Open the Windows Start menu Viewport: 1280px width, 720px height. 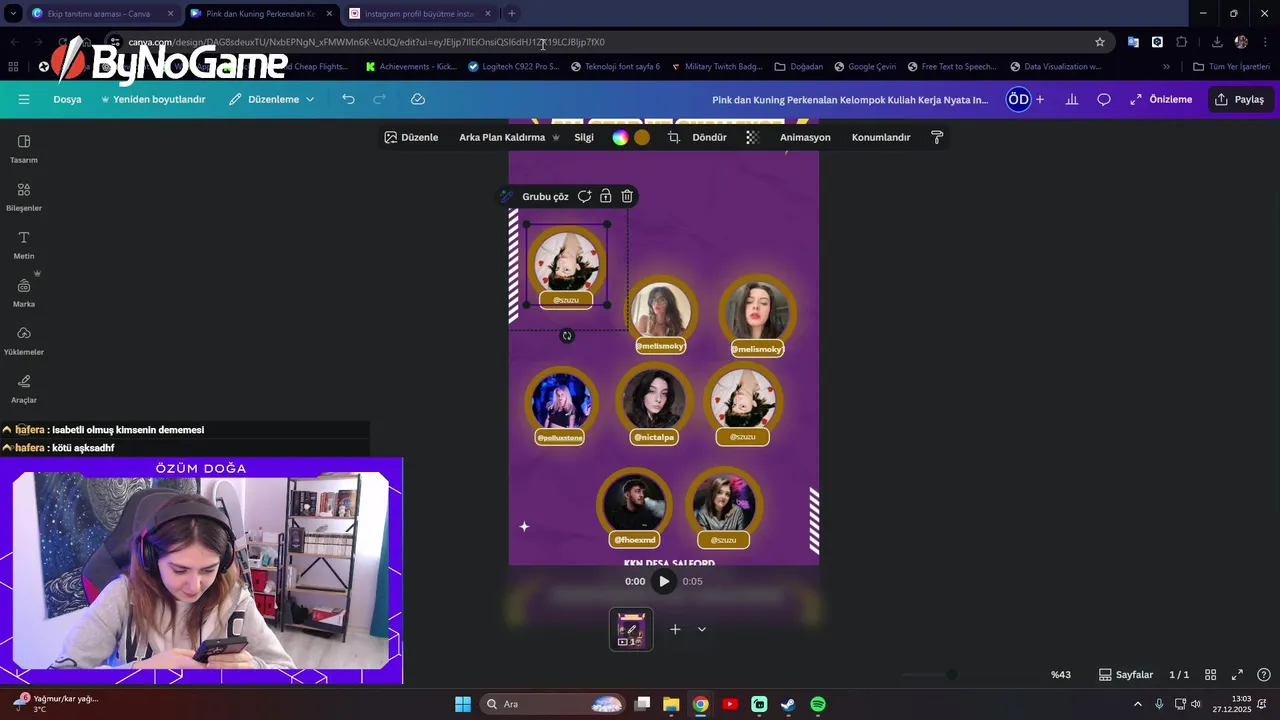point(463,704)
